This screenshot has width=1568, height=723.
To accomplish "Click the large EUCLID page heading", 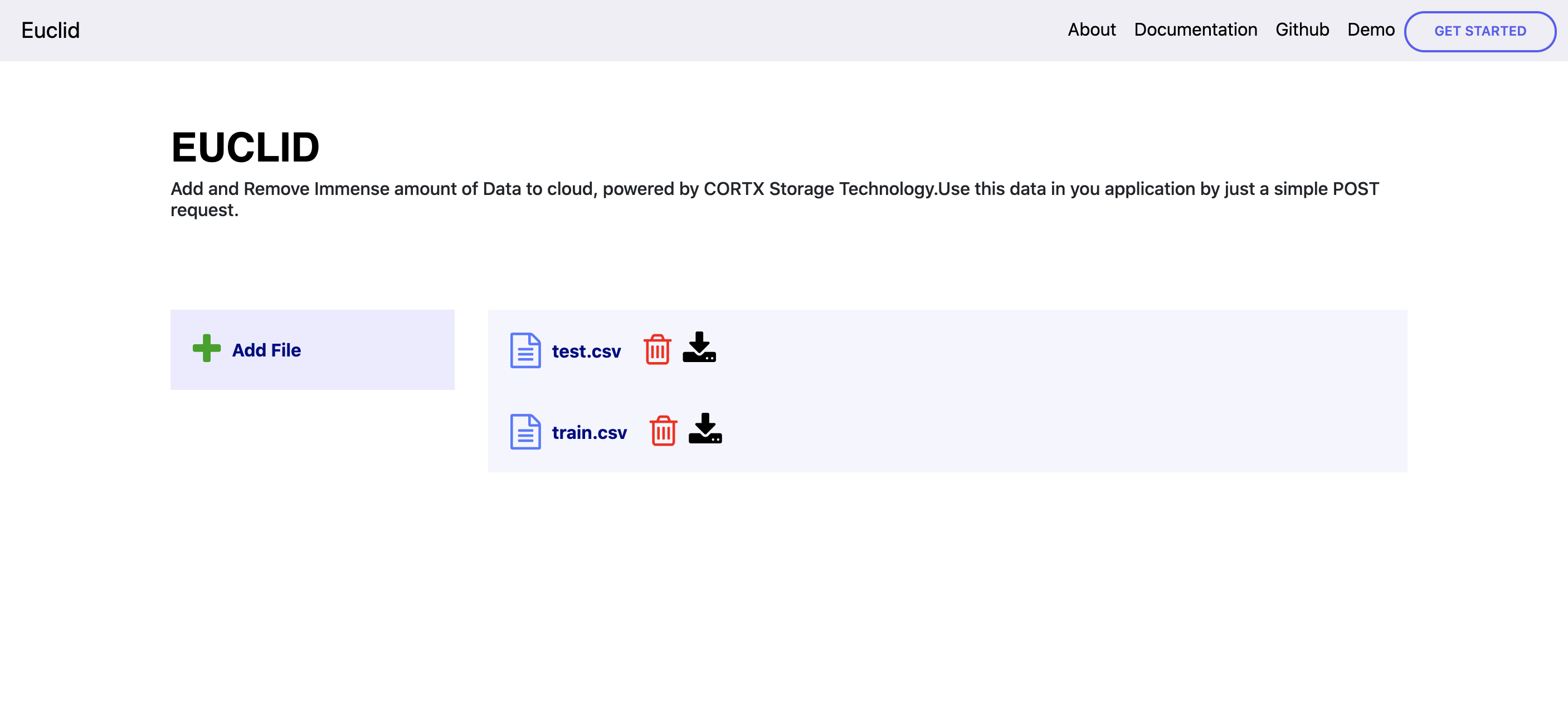I will (245, 147).
